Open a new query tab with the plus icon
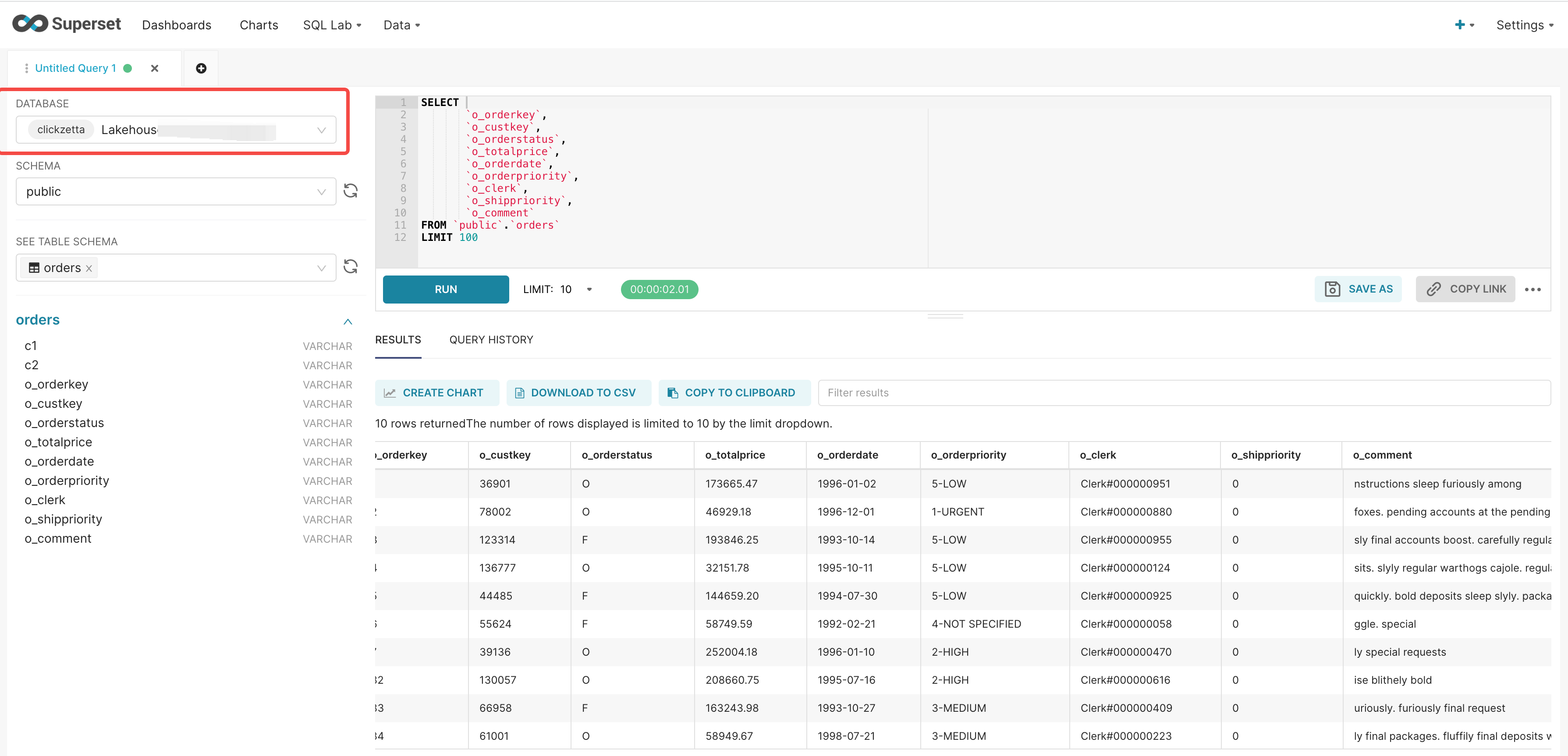Viewport: 1568px width, 756px height. point(201,67)
